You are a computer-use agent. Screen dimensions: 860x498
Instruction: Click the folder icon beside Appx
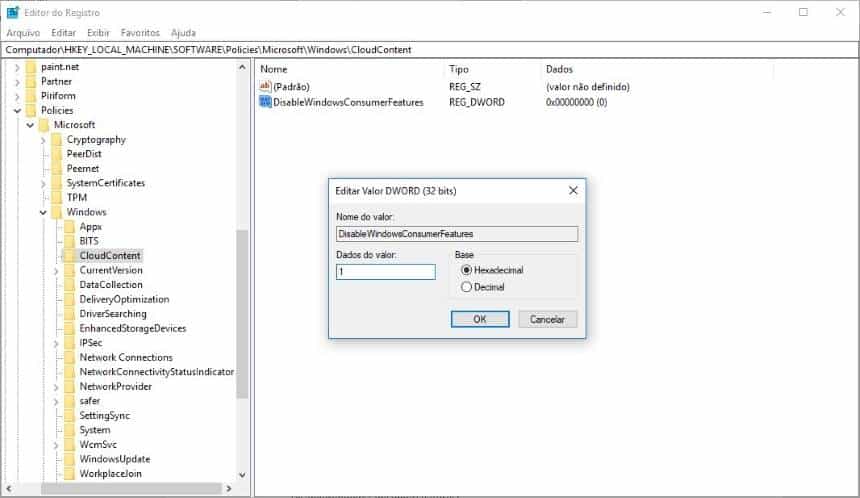[70, 227]
